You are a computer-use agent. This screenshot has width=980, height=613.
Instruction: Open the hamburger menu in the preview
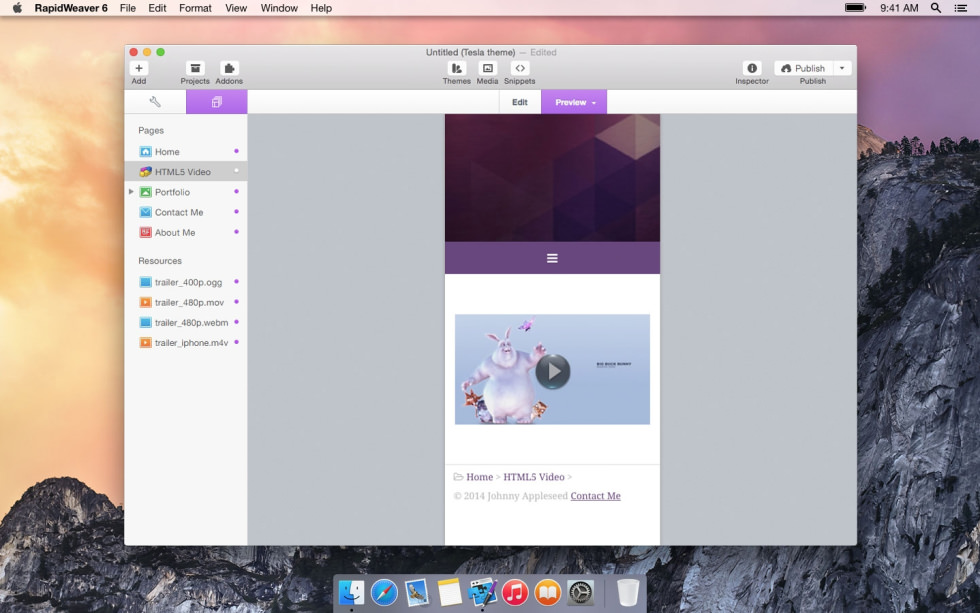coord(552,258)
